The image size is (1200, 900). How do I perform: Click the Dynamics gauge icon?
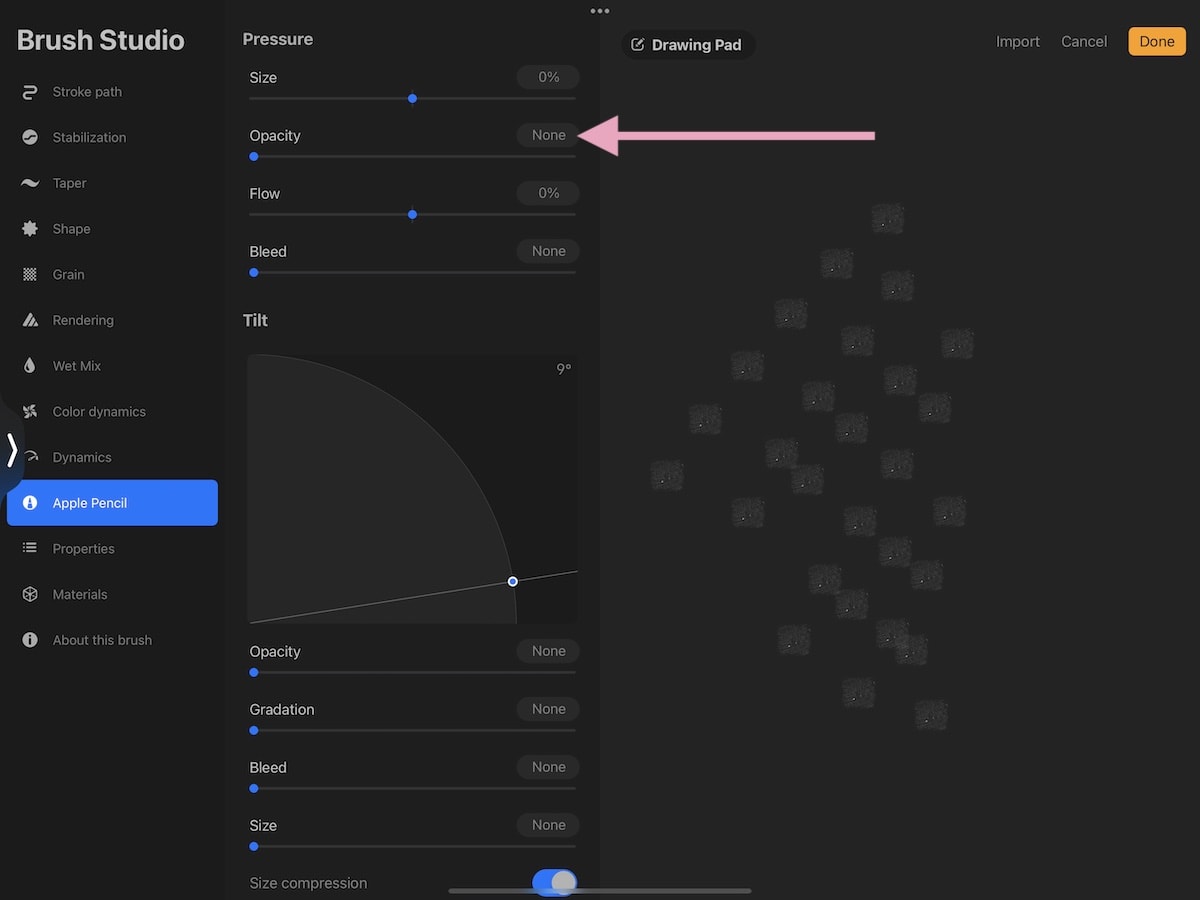pyautogui.click(x=30, y=457)
